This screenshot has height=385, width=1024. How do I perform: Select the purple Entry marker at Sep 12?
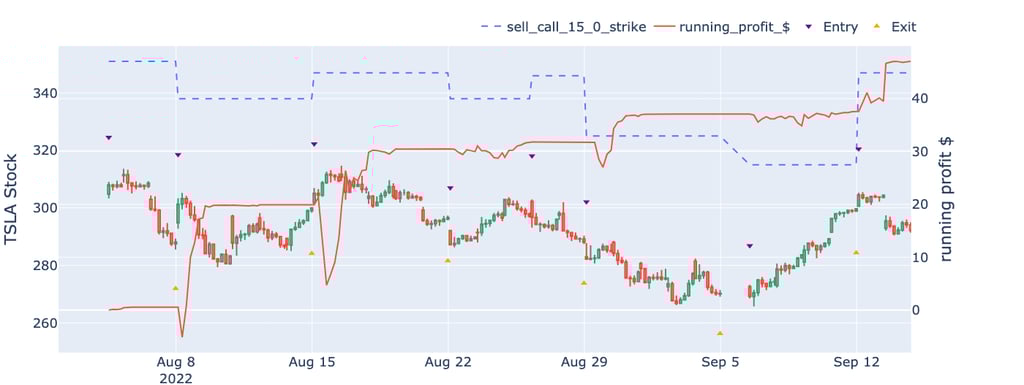tap(859, 149)
